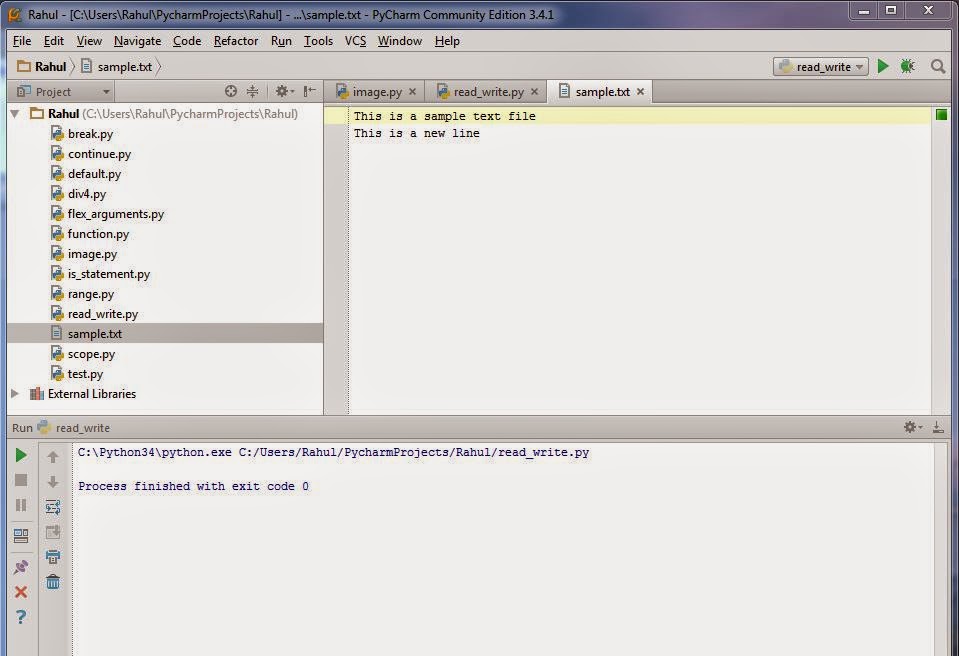Click the pin tab icon in Run panel

pos(21,567)
